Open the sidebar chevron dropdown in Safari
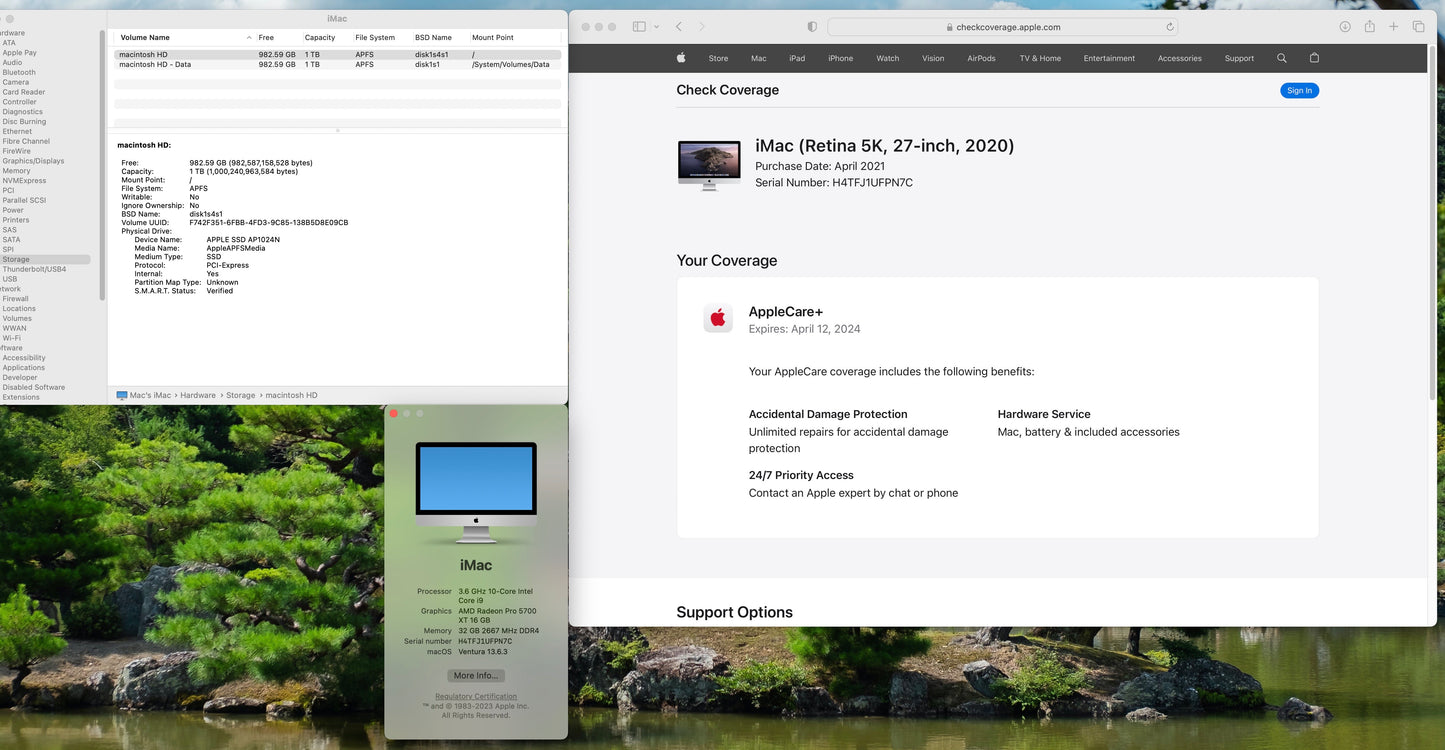Viewport: 1445px width, 750px height. 657,27
